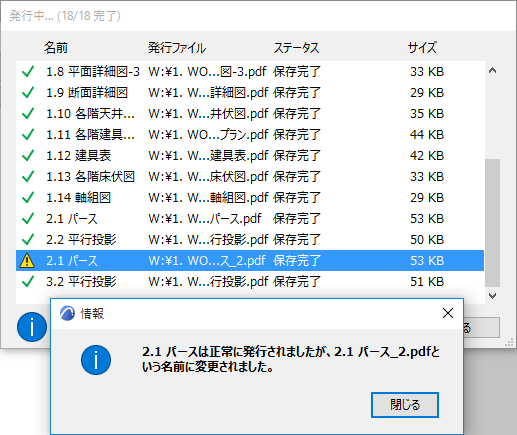Screen dimensions: 517x435
Task: Click the 保存完了 status of 3.2 平行投影
Action: pos(297,281)
